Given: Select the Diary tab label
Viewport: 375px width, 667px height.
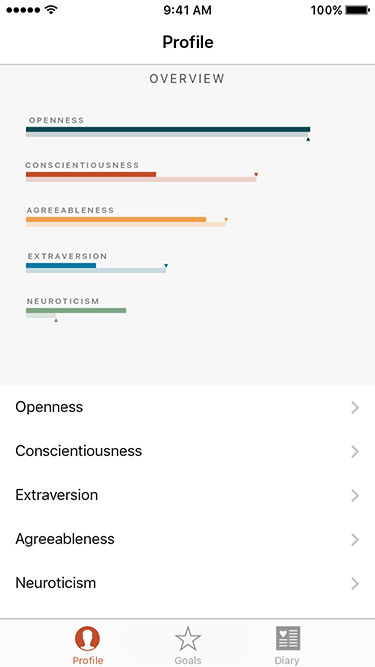Looking at the screenshot, I should click(x=287, y=660).
